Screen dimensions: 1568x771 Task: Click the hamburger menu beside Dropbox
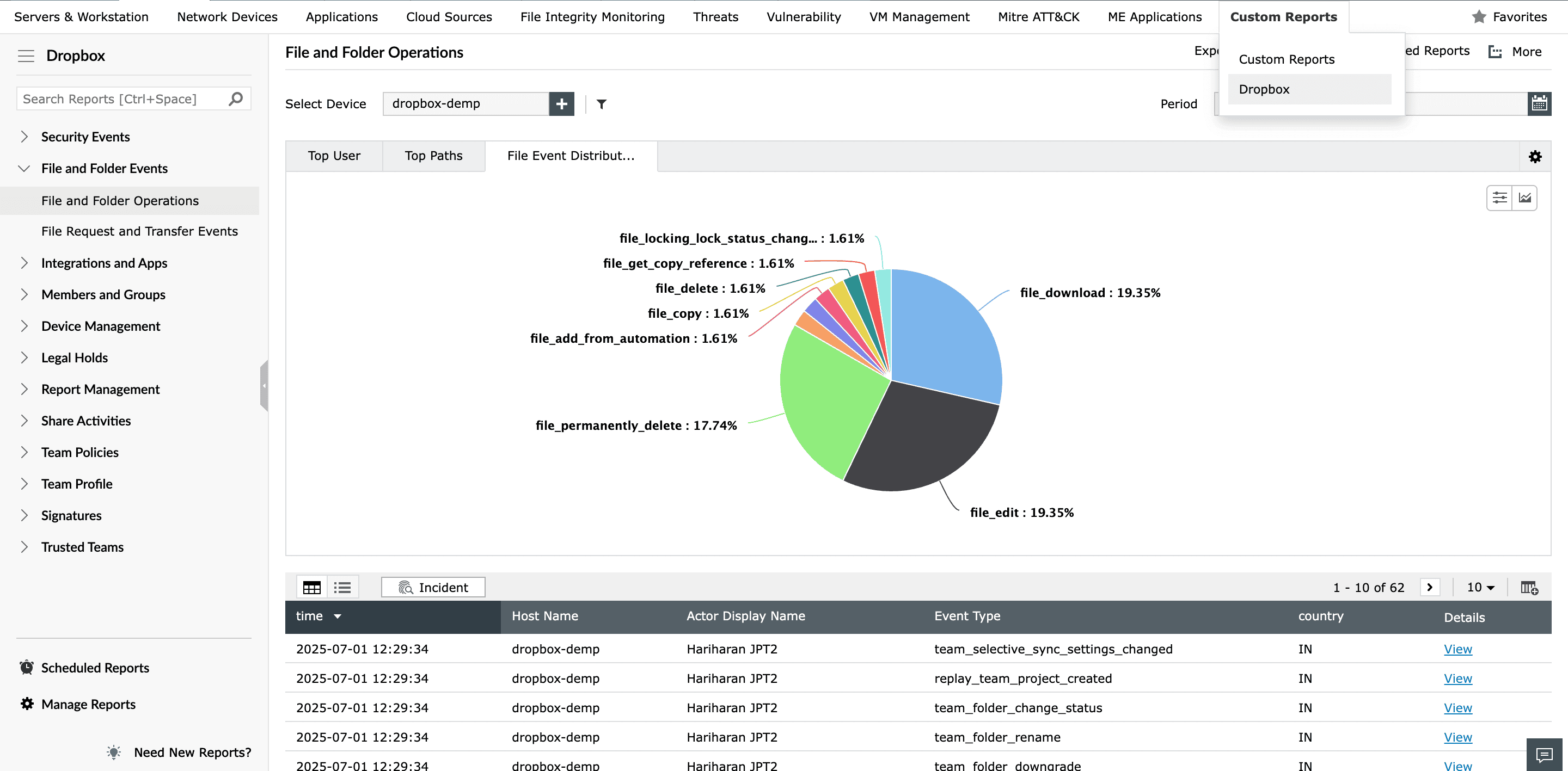26,56
